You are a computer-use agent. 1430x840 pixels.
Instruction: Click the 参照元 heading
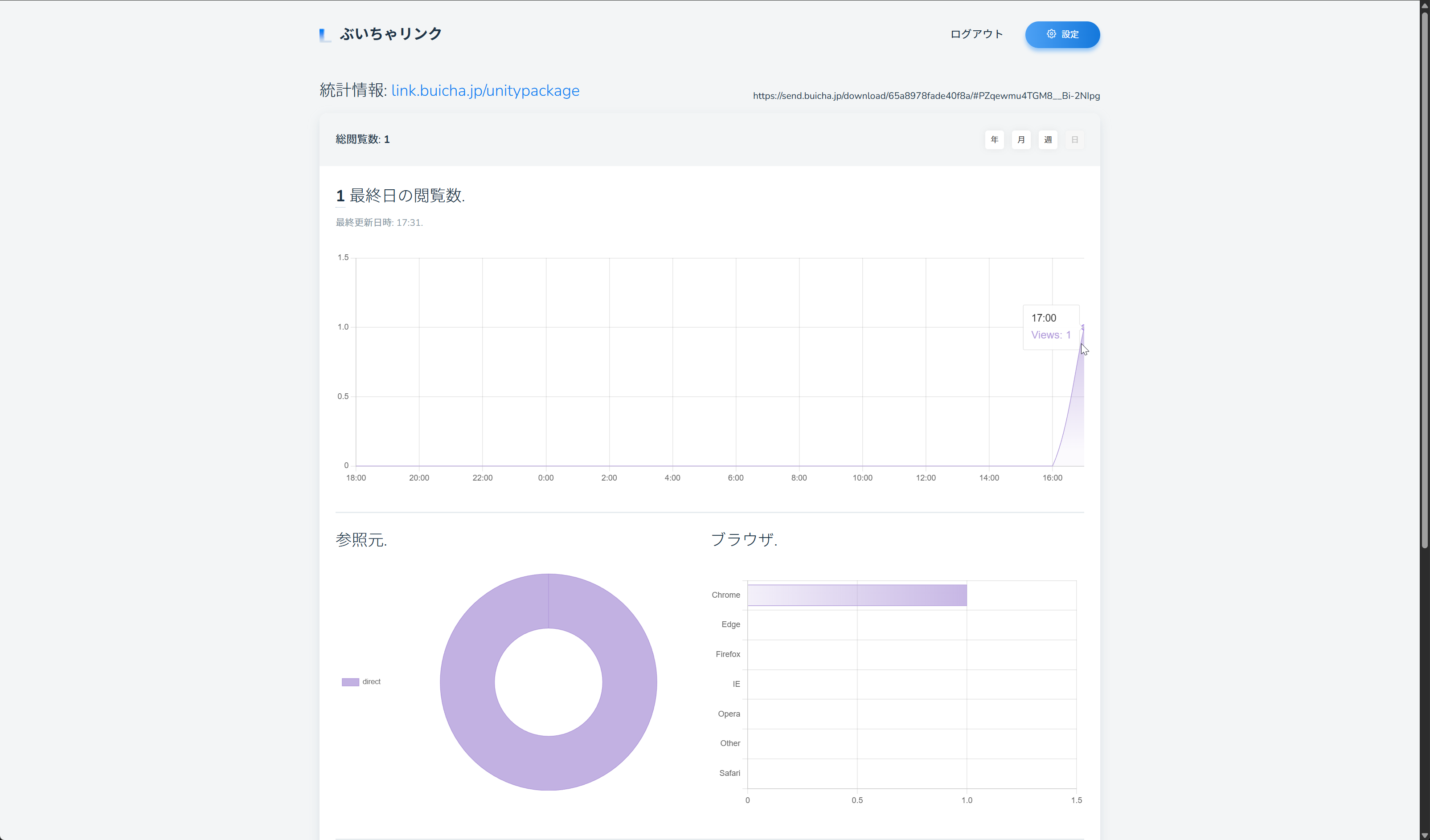tap(361, 539)
